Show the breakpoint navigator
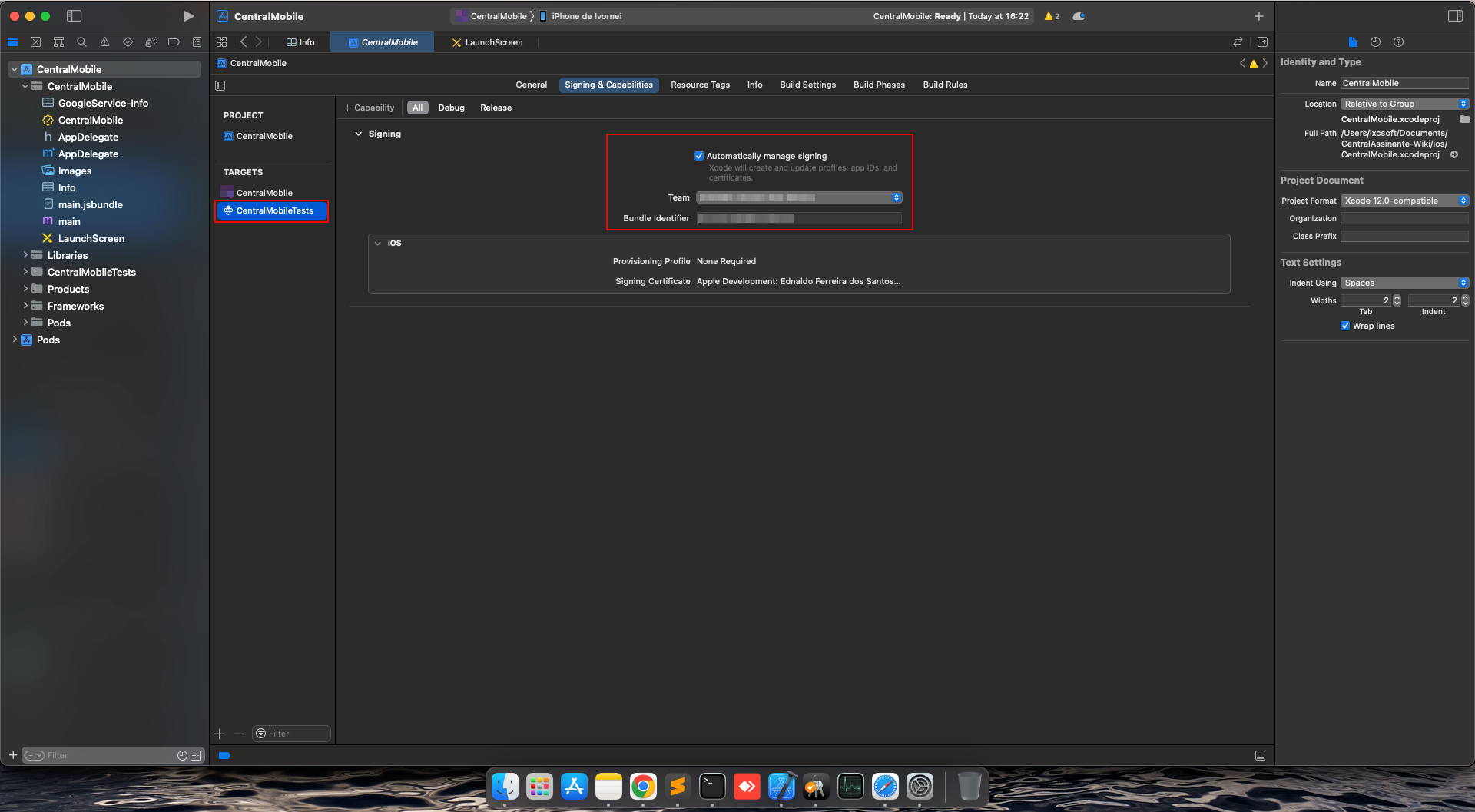This screenshot has width=1475, height=812. tap(174, 42)
